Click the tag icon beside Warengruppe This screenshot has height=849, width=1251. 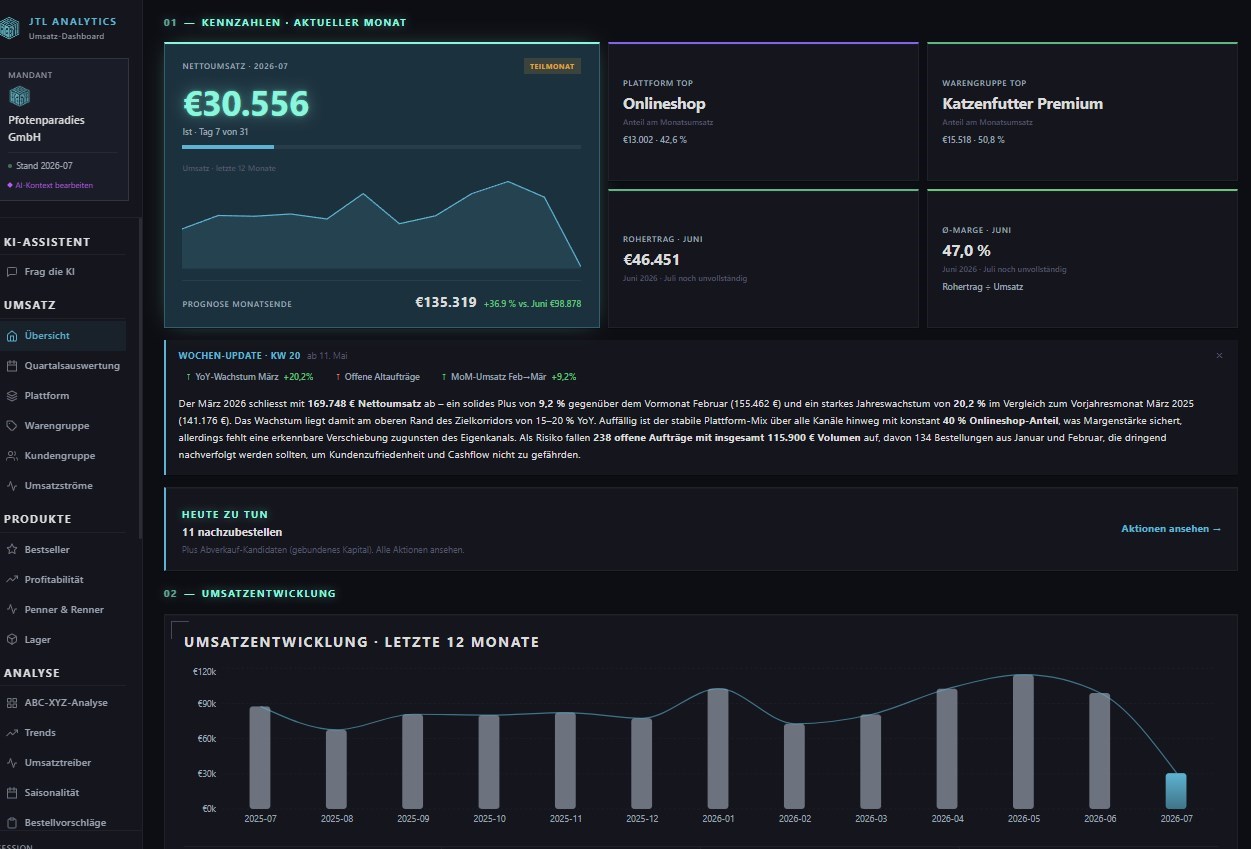pos(12,426)
